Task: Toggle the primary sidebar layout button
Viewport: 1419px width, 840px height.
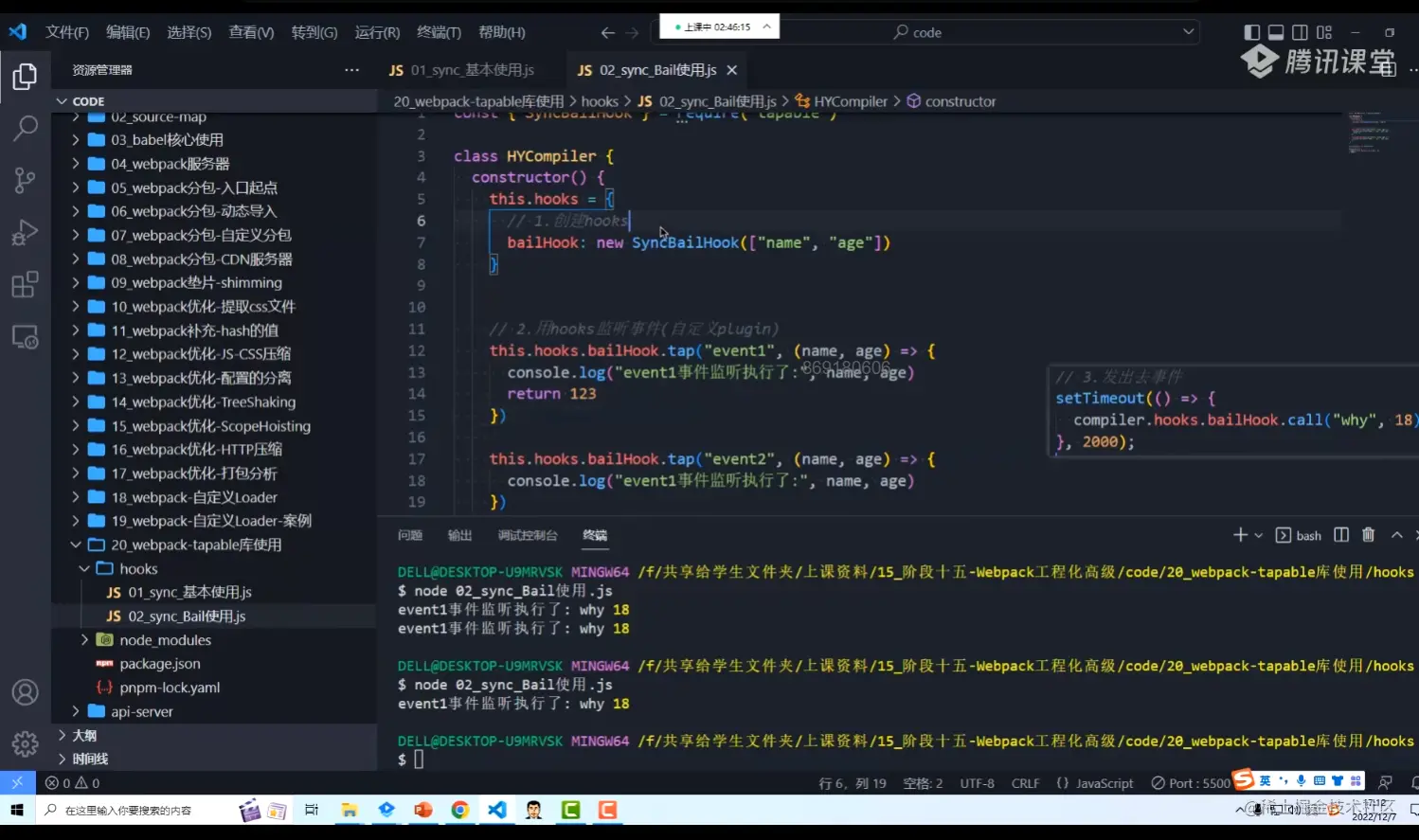Action: click(1252, 32)
